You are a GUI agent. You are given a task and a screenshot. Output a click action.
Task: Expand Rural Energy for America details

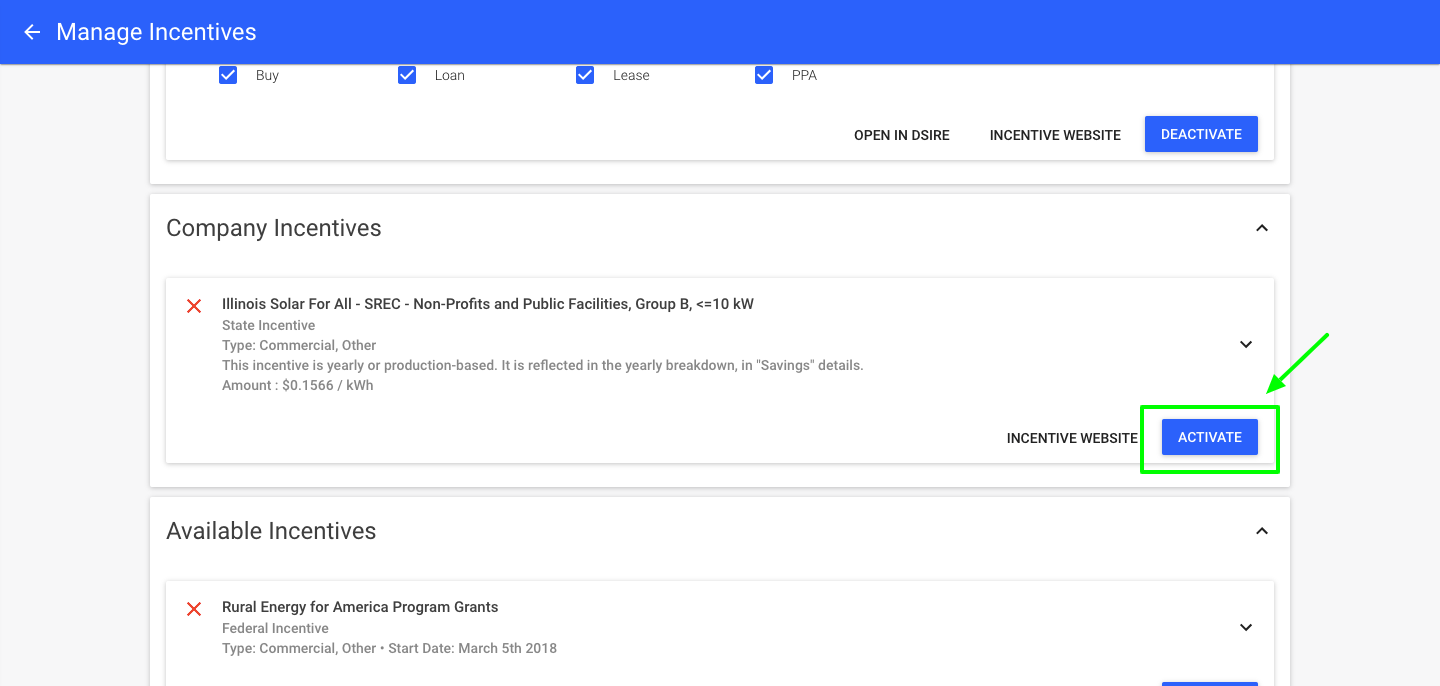1246,627
